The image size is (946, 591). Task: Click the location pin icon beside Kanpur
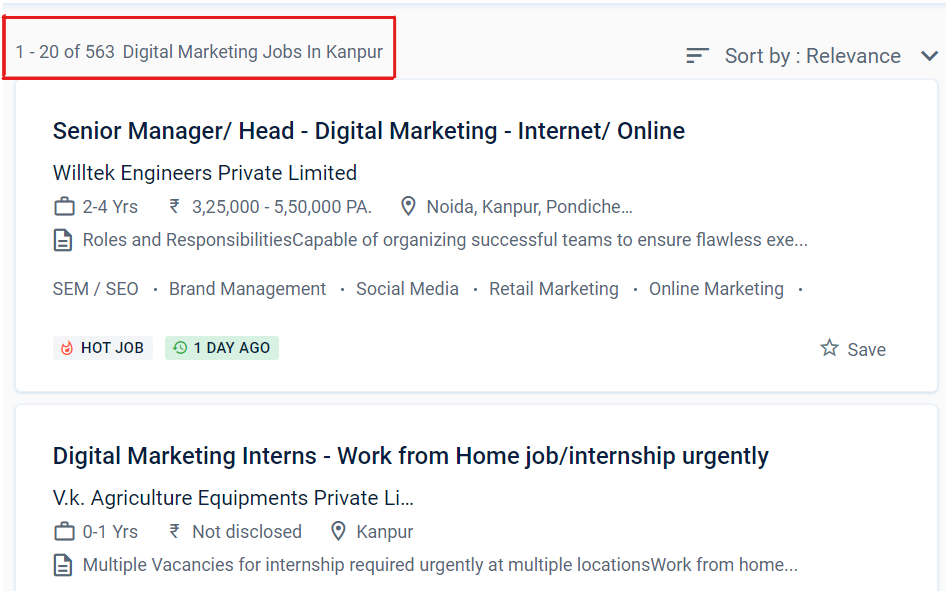pos(338,531)
